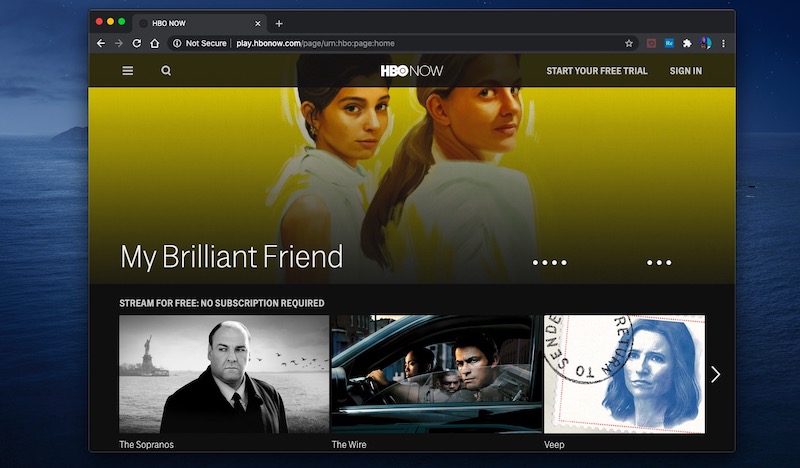The width and height of the screenshot is (800, 468).
Task: Open The Wire thumbnail
Action: tap(436, 374)
